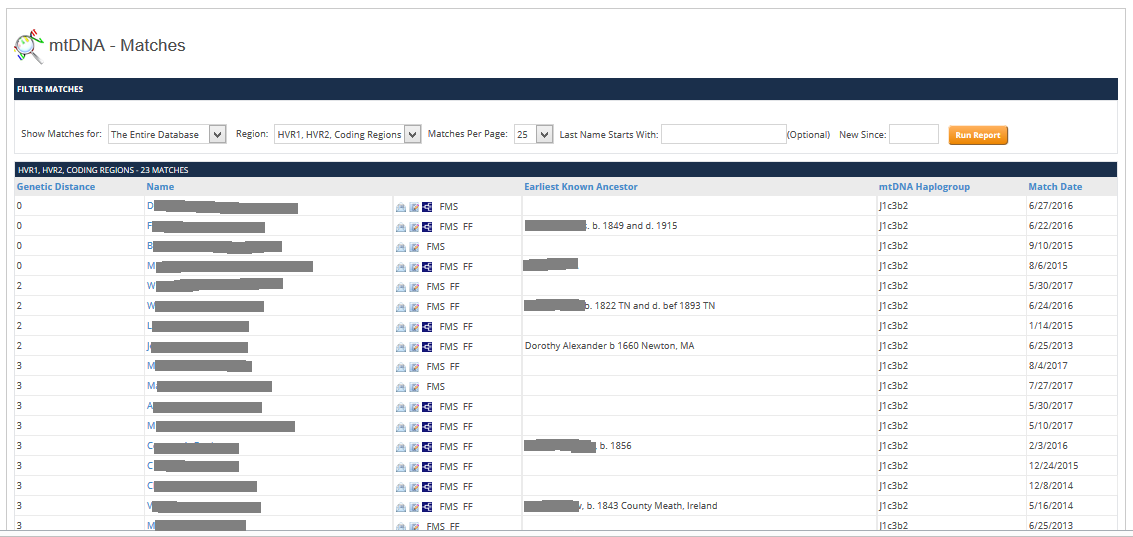The height and width of the screenshot is (537, 1133).
Task: Email the match dated 2/3/2016
Action: click(x=401, y=447)
